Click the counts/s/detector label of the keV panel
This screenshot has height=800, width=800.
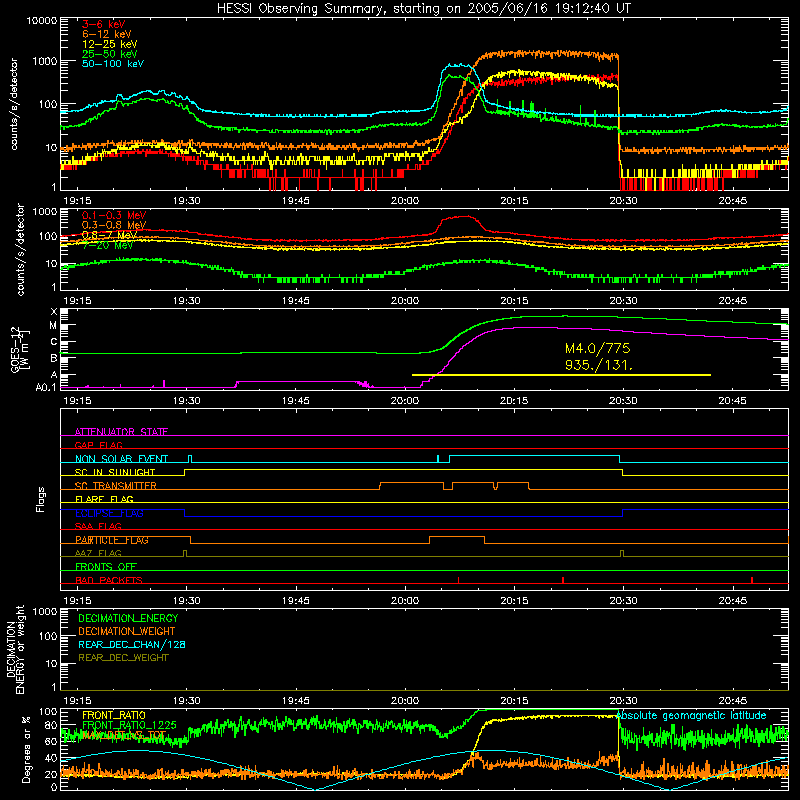click(x=14, y=104)
